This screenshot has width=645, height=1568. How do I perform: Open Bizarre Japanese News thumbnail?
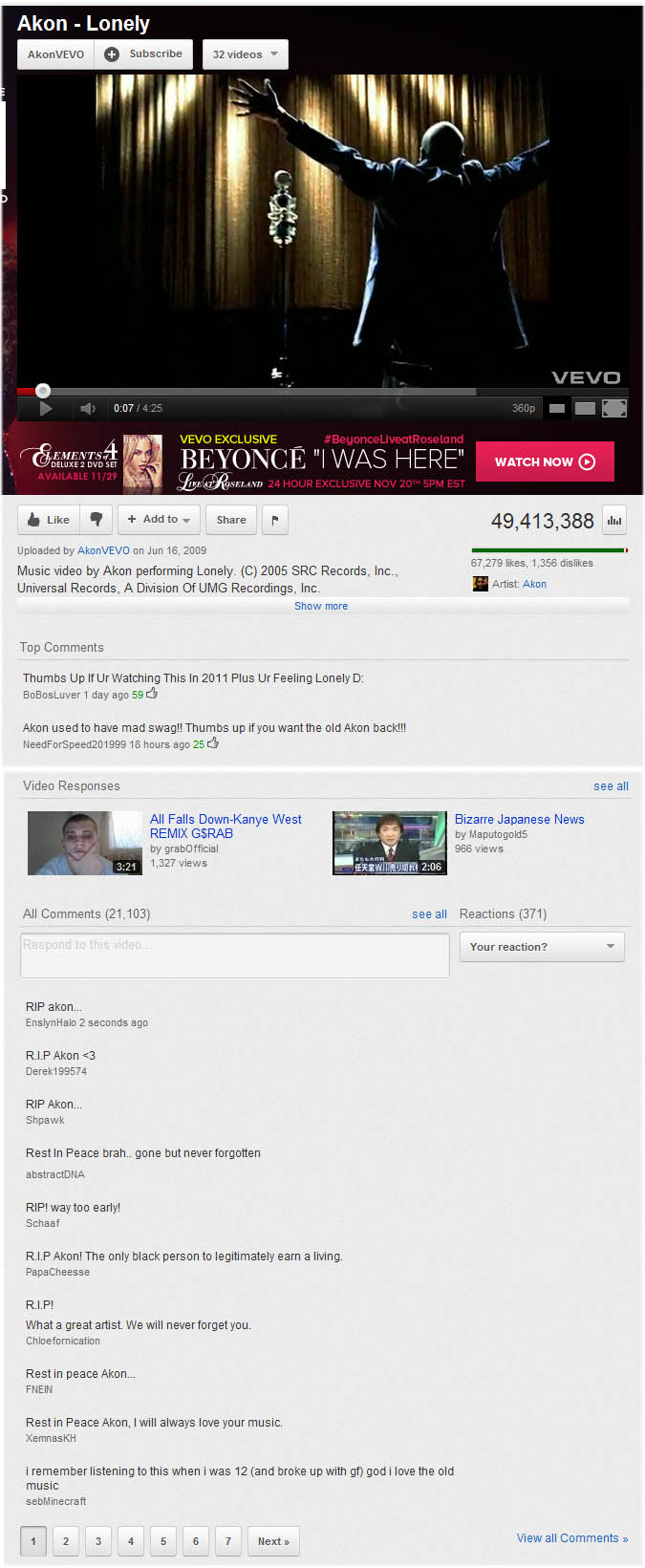tap(389, 843)
